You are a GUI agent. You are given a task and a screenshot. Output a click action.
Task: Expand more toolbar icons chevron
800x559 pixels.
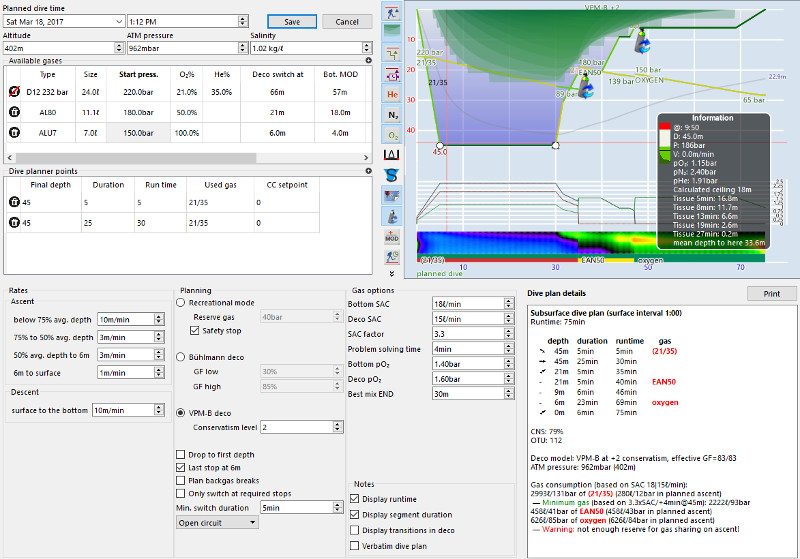[392, 274]
